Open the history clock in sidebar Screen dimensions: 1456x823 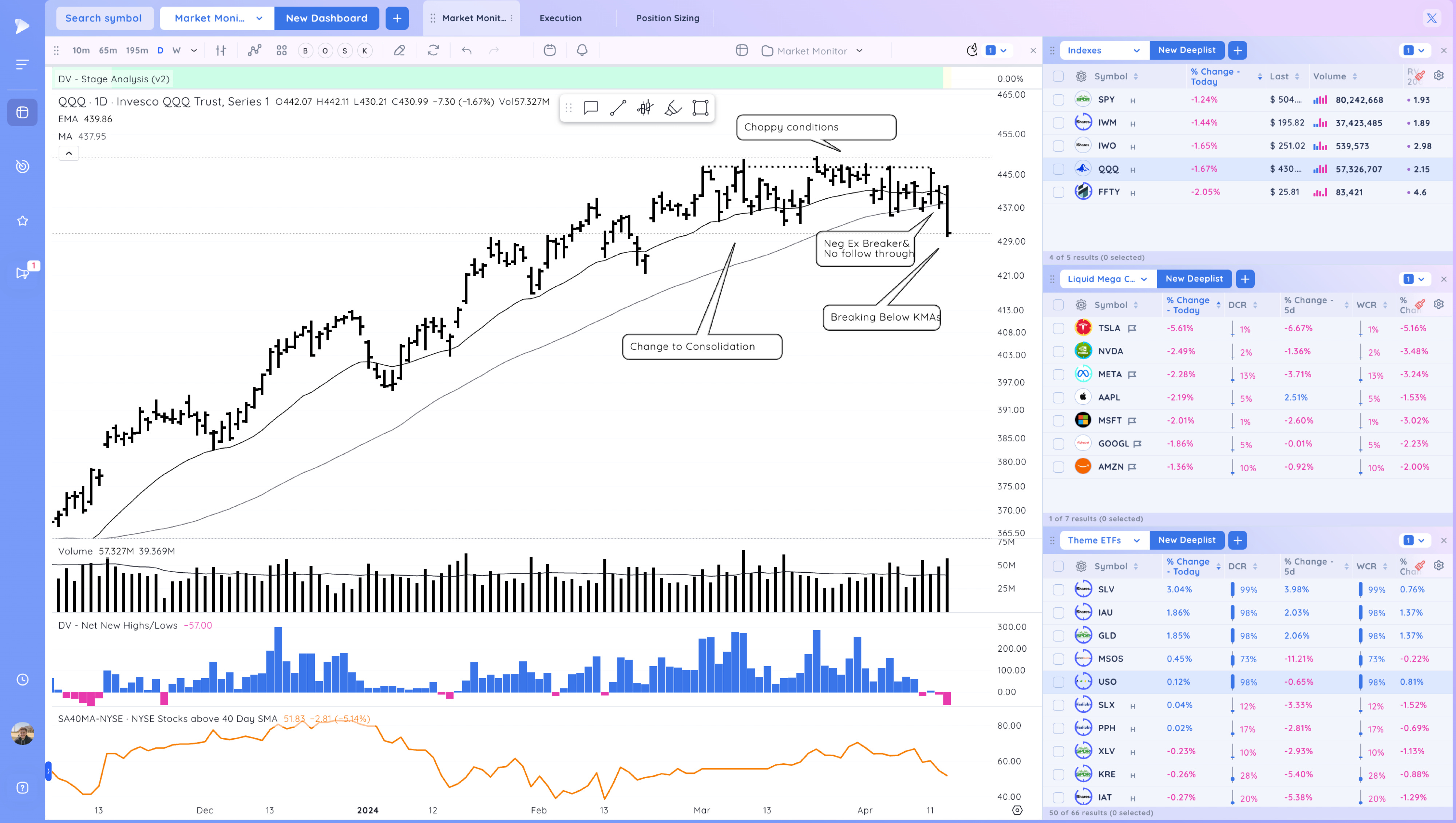pyautogui.click(x=23, y=679)
